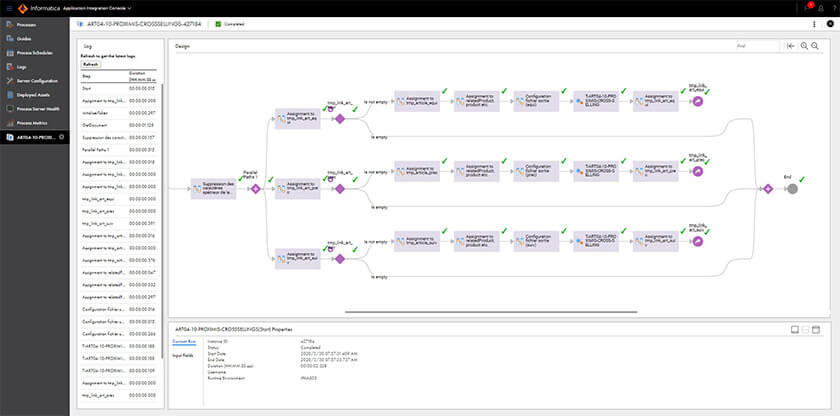Select the Configuration fichier sortie (suiv) step

click(x=536, y=241)
